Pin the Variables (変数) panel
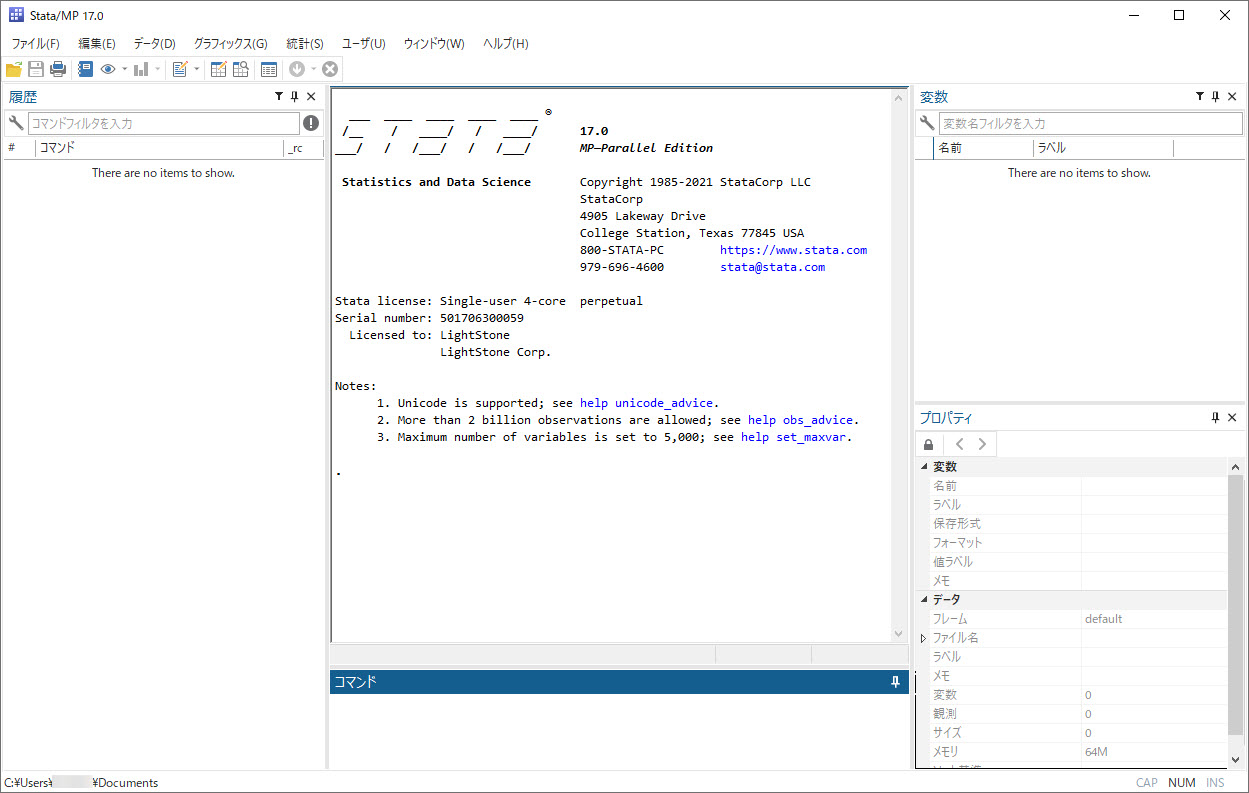This screenshot has width=1249, height=793. tap(1216, 97)
